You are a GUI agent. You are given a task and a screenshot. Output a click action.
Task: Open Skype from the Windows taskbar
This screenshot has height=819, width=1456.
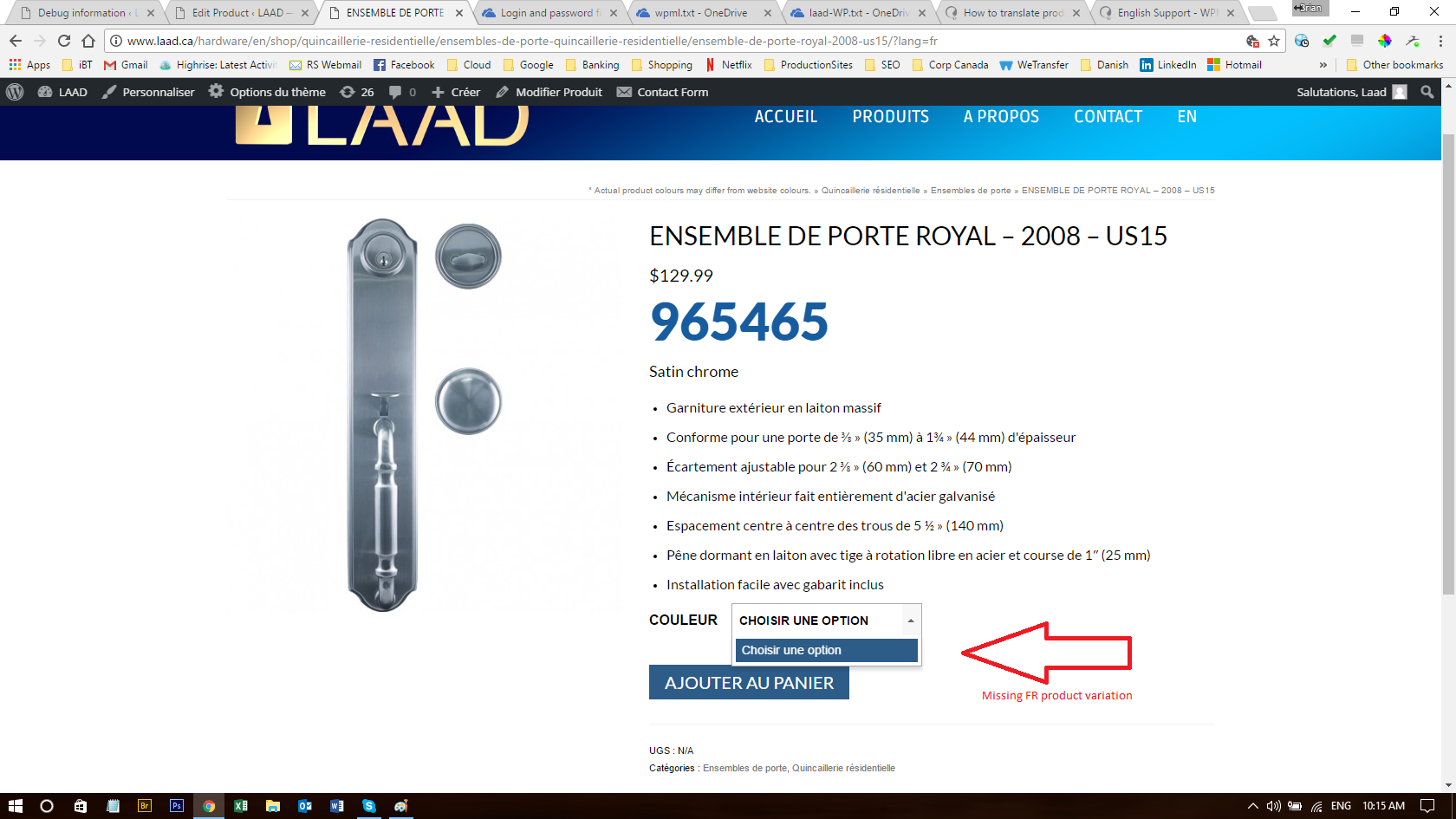point(369,806)
